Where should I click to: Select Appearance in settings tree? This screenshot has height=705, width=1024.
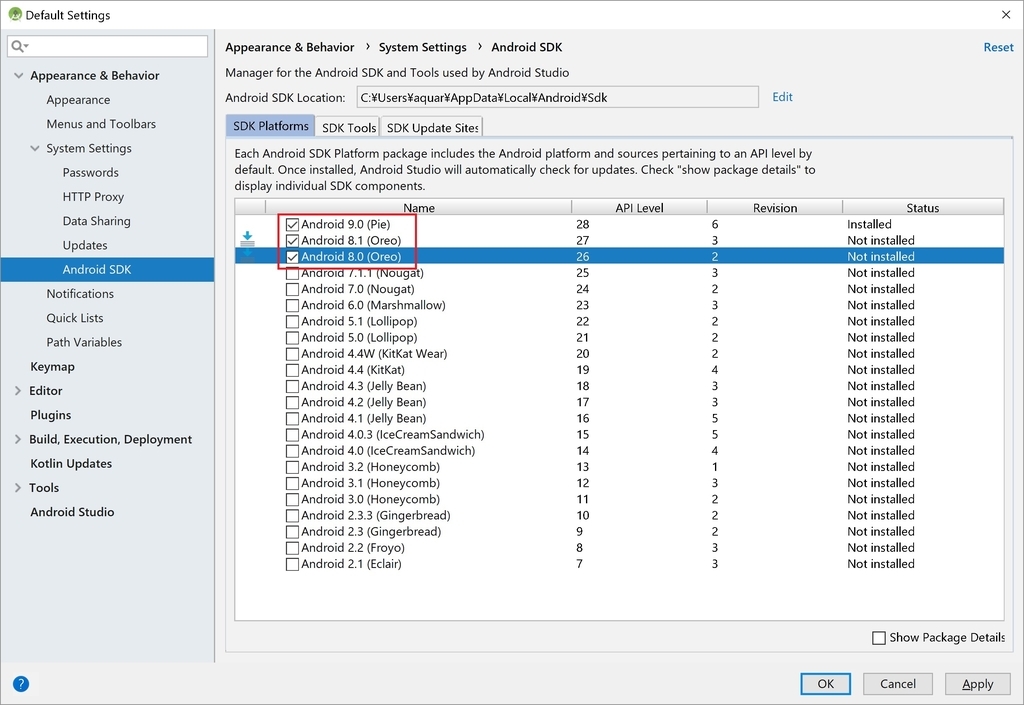pyautogui.click(x=78, y=100)
